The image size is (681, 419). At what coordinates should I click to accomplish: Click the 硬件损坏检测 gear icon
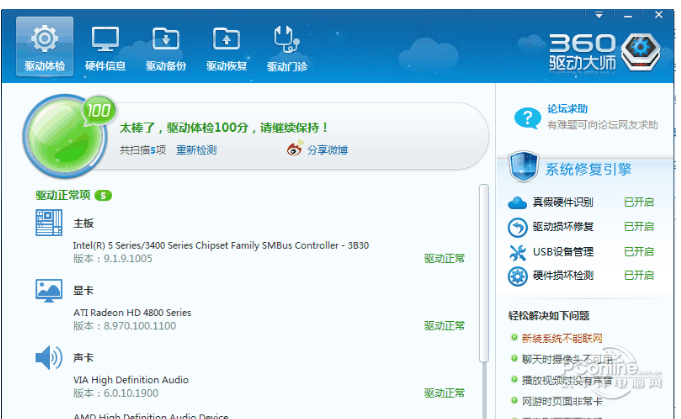517,276
